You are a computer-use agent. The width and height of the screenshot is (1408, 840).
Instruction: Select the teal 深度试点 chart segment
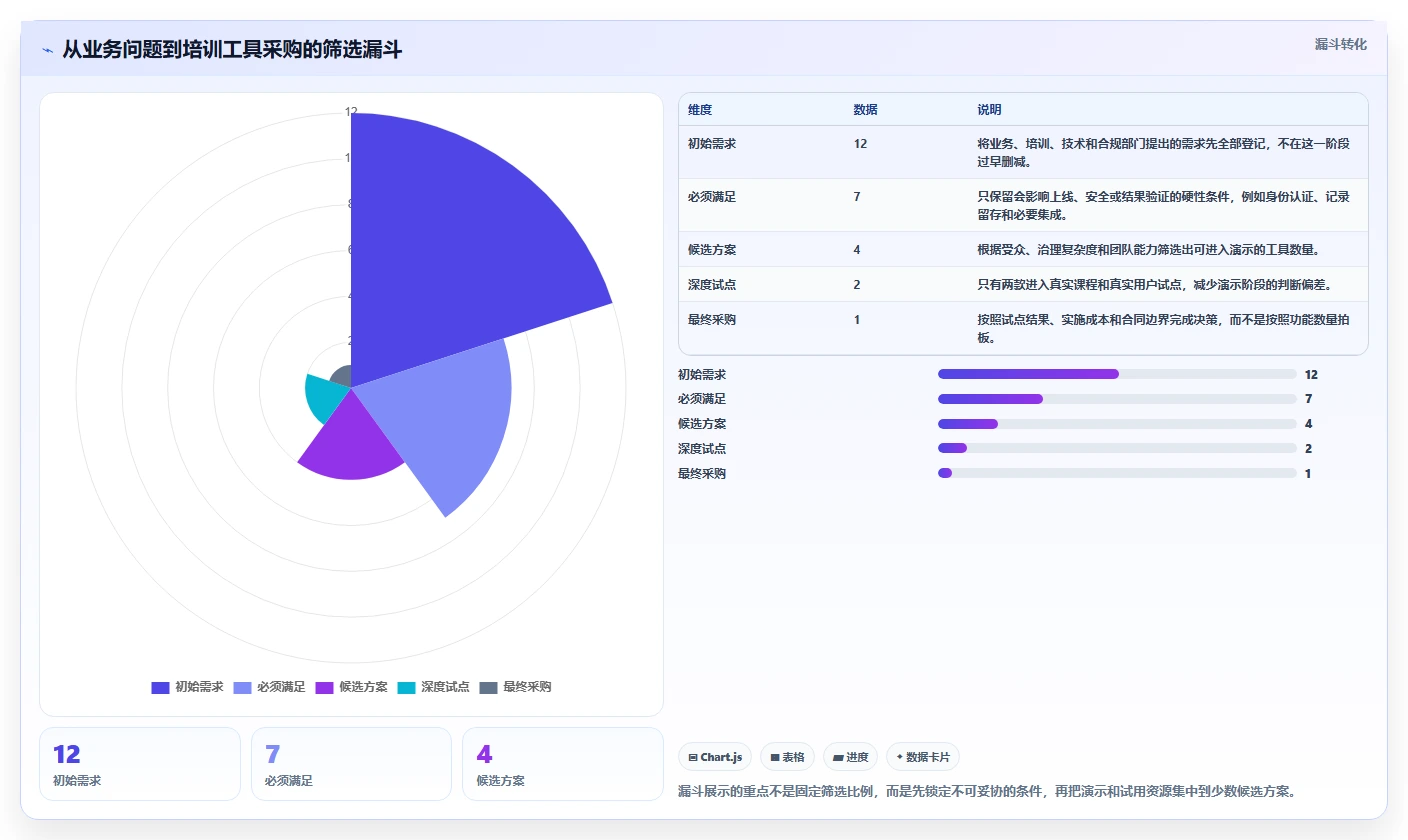coord(325,398)
